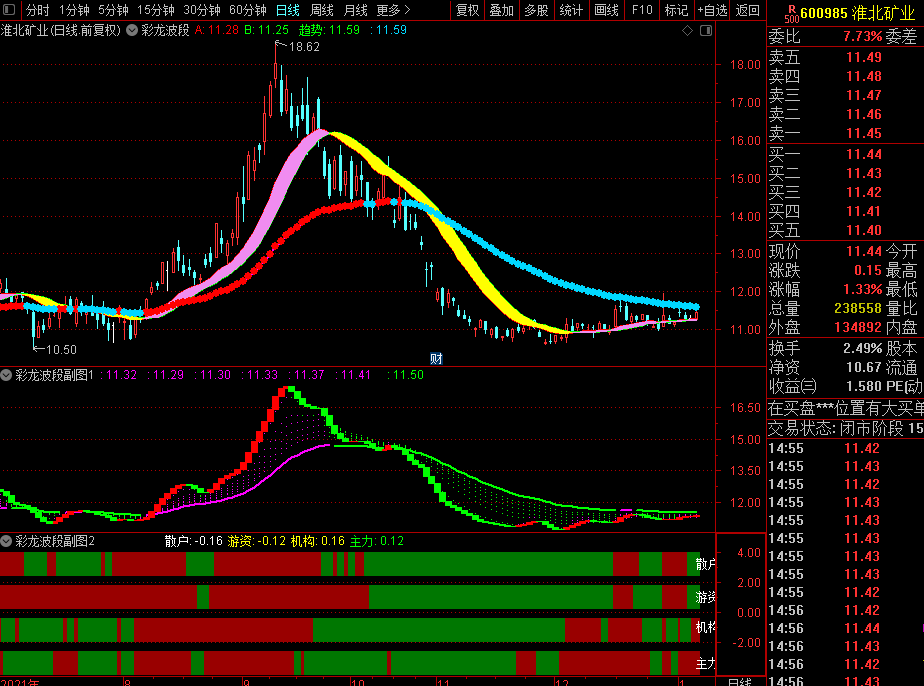The width and height of the screenshot is (924, 686).
Task: Expand the 彩龙波段副图2 indicator arrow
Action: pos(7,541)
